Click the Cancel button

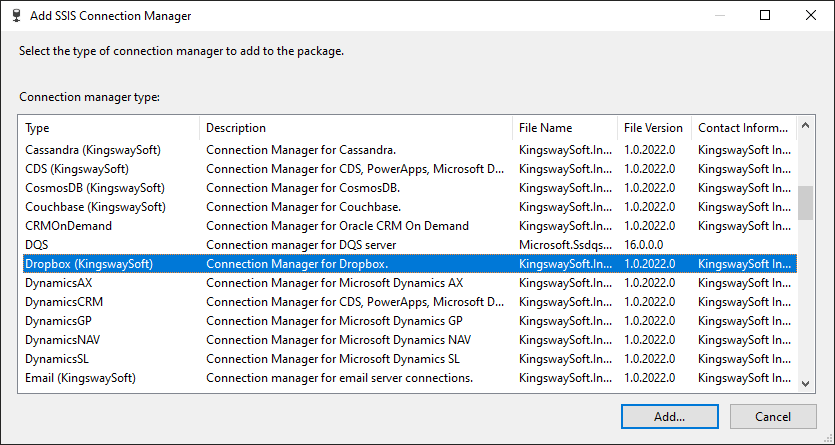coord(773,416)
